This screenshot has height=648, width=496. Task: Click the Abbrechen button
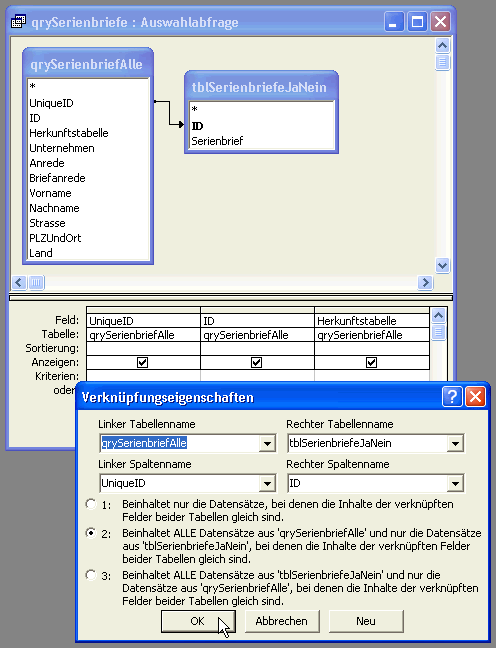[x=282, y=621]
